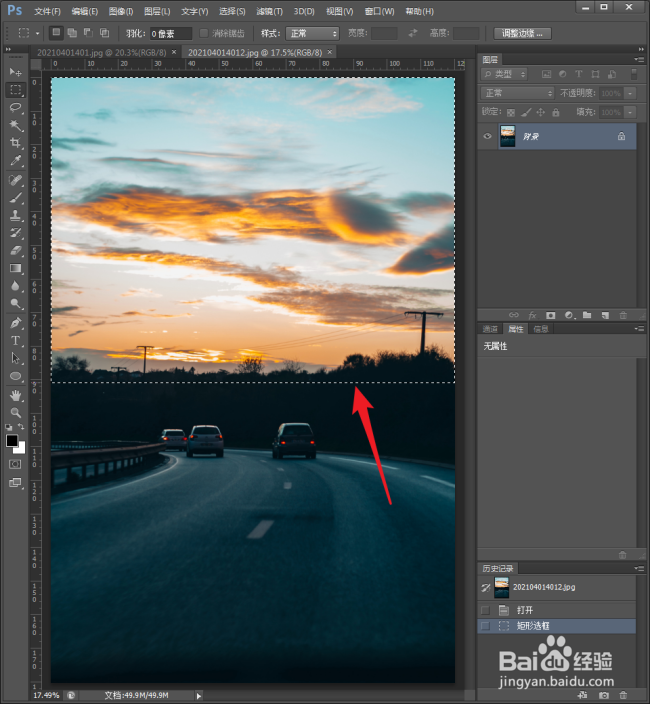Open the History panel flyout menu
Viewport: 650px width, 704px height.
(639, 568)
